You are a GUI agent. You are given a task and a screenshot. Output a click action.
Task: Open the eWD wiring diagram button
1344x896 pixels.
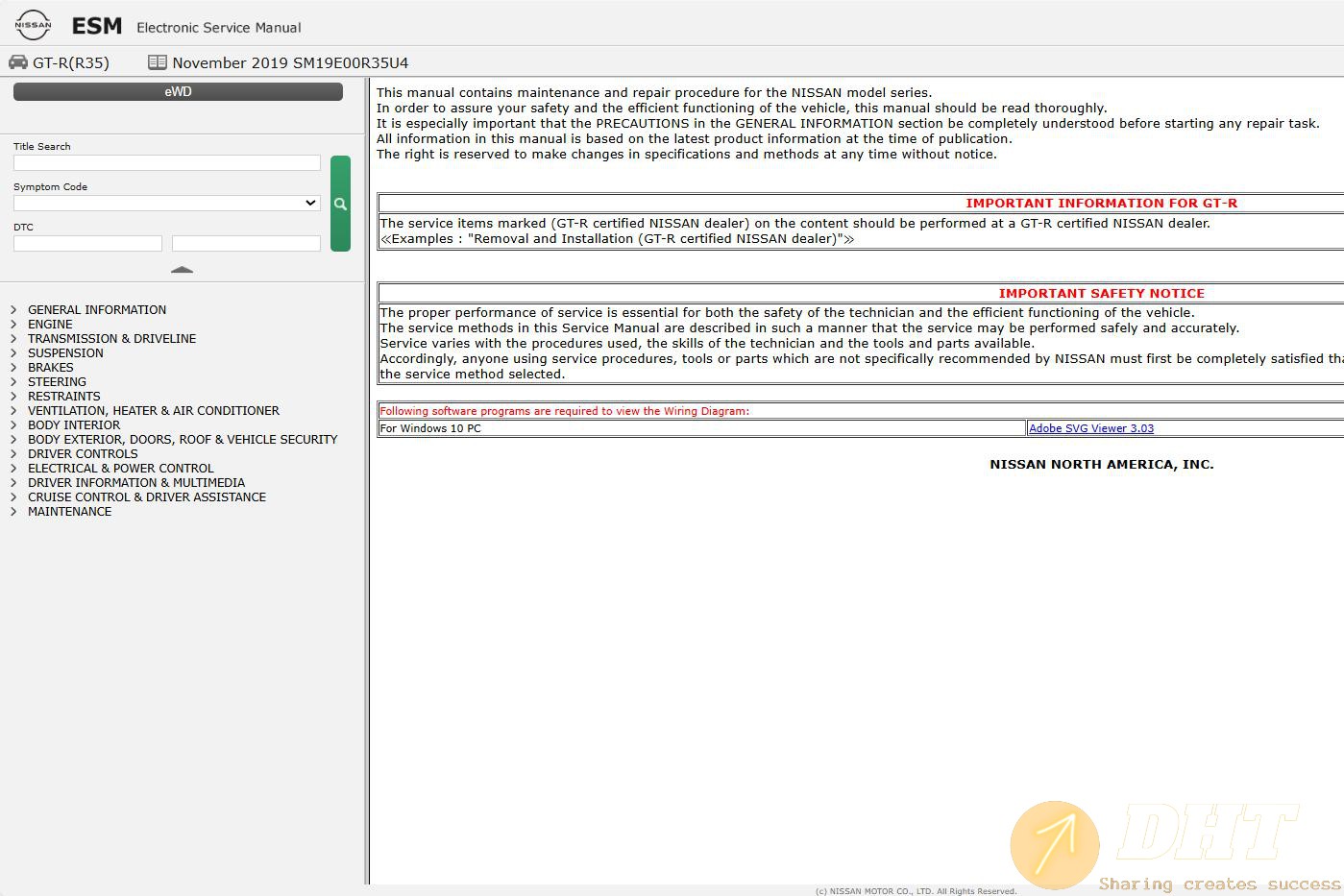(178, 91)
